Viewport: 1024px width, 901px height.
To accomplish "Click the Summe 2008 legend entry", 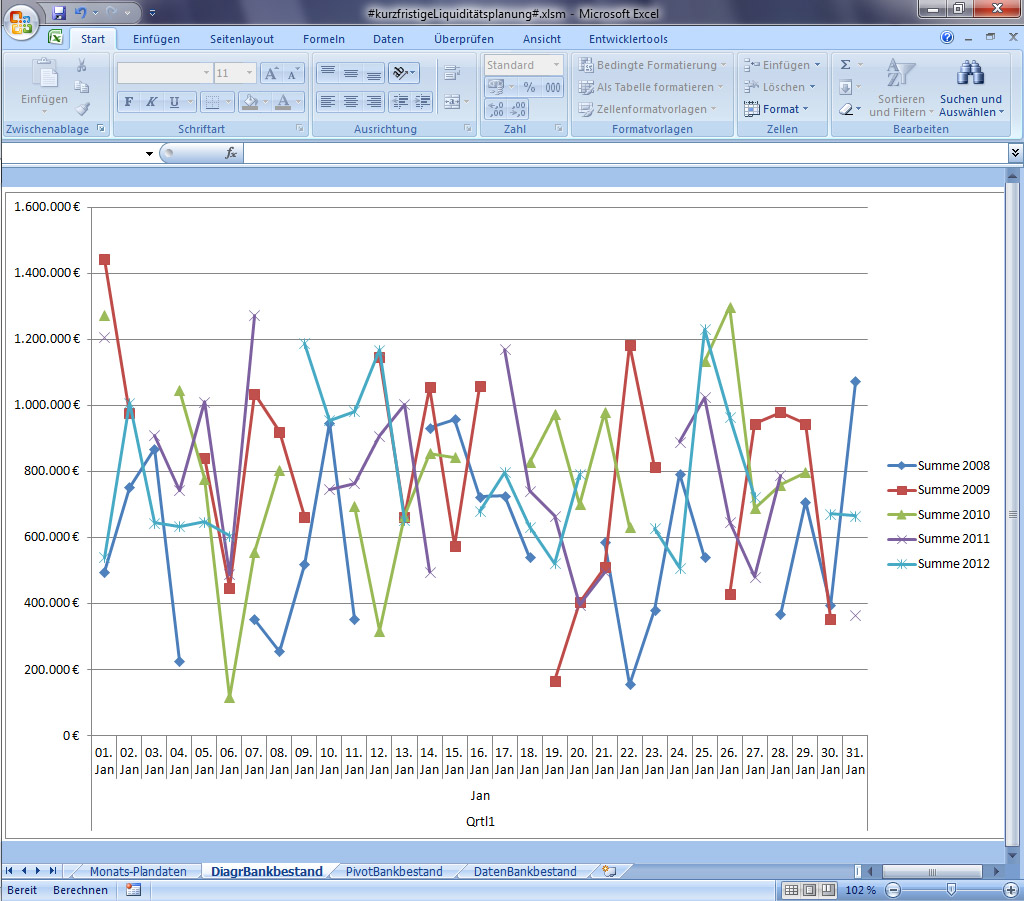I will coord(938,466).
